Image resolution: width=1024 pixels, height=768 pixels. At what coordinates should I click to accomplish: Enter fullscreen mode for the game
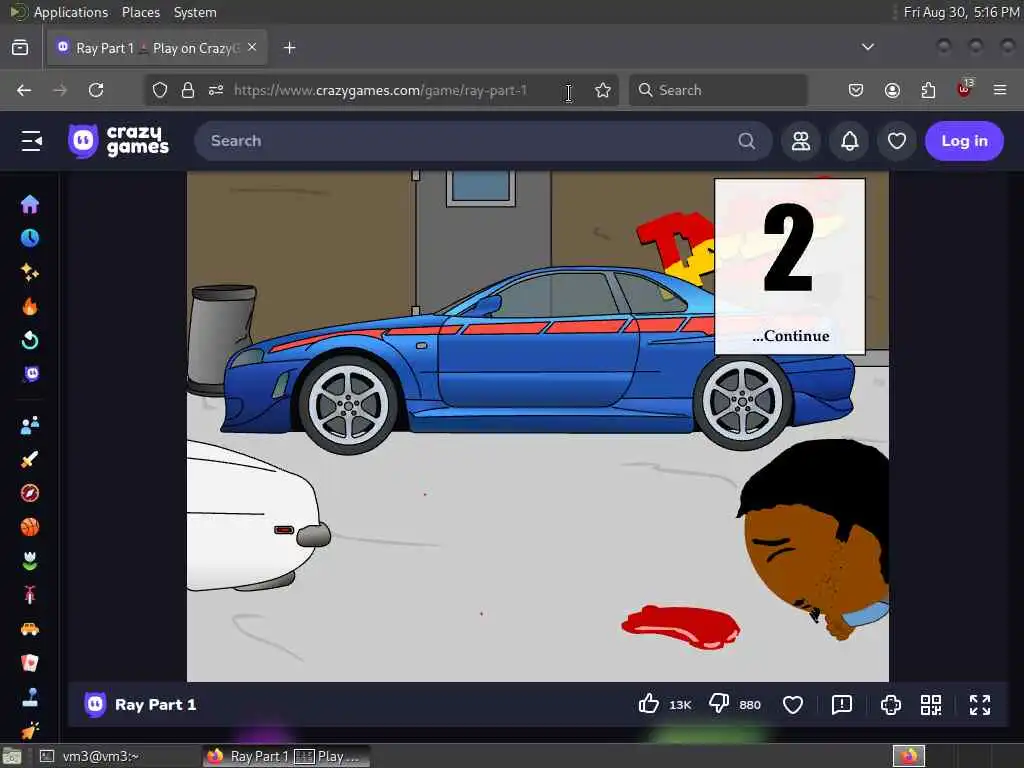point(980,705)
